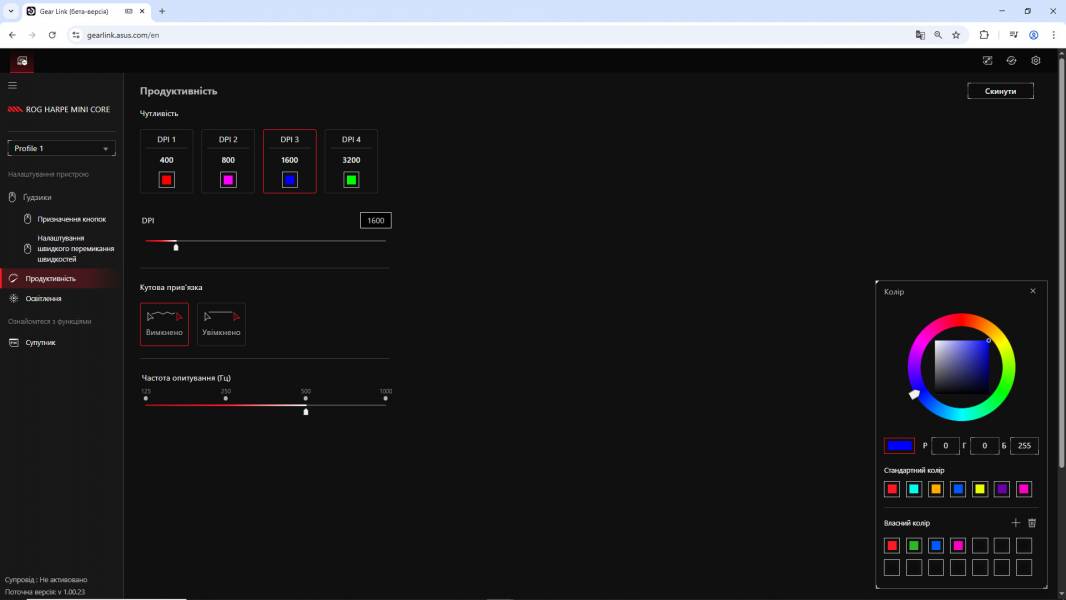This screenshot has width=1066, height=600.
Task: Go to the Освітлення lighting page
Action: 43,298
